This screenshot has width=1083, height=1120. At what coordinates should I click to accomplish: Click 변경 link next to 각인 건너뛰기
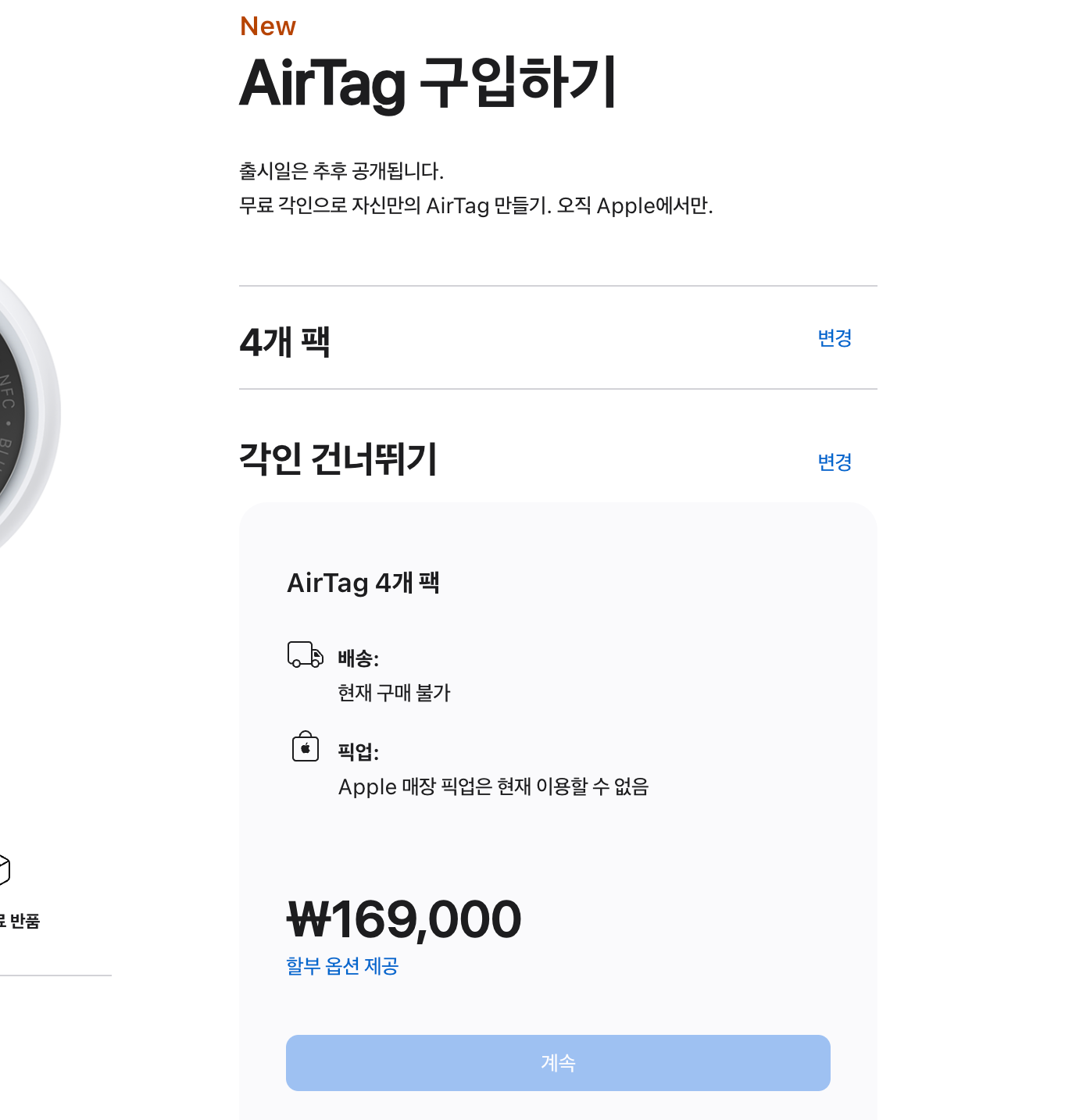click(835, 462)
